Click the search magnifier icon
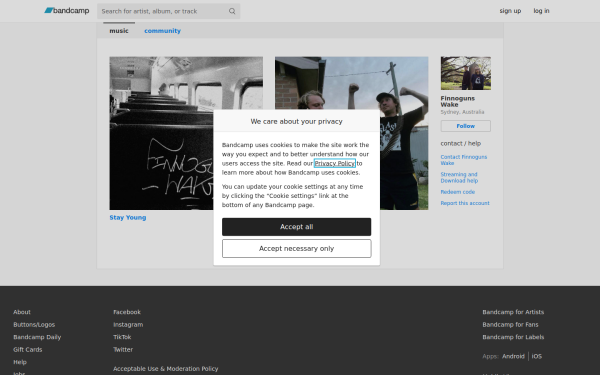The image size is (600, 375). click(x=232, y=11)
